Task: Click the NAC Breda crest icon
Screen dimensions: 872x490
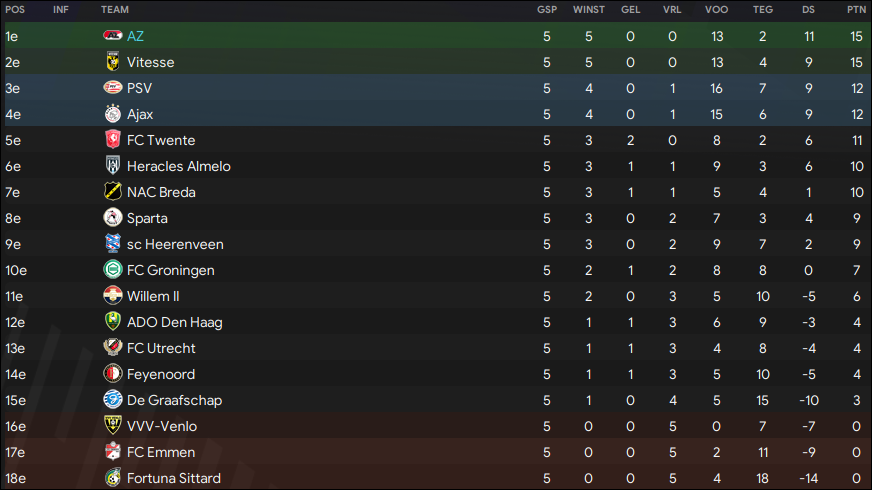Action: tap(113, 191)
